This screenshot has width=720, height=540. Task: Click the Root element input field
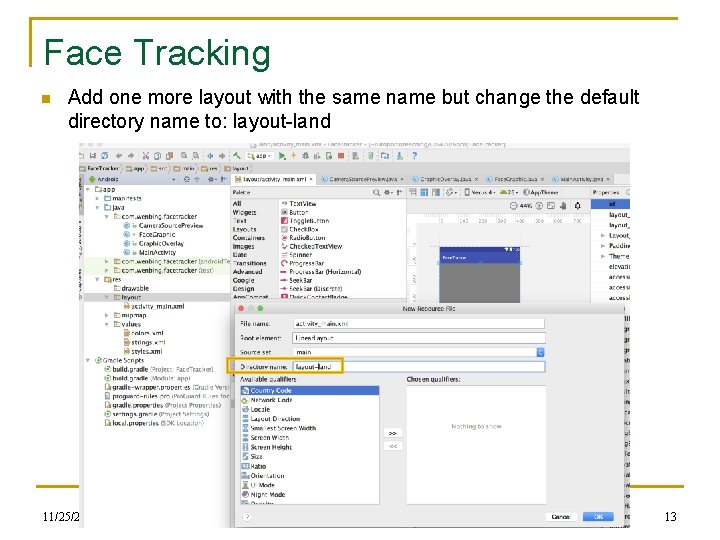click(x=418, y=338)
